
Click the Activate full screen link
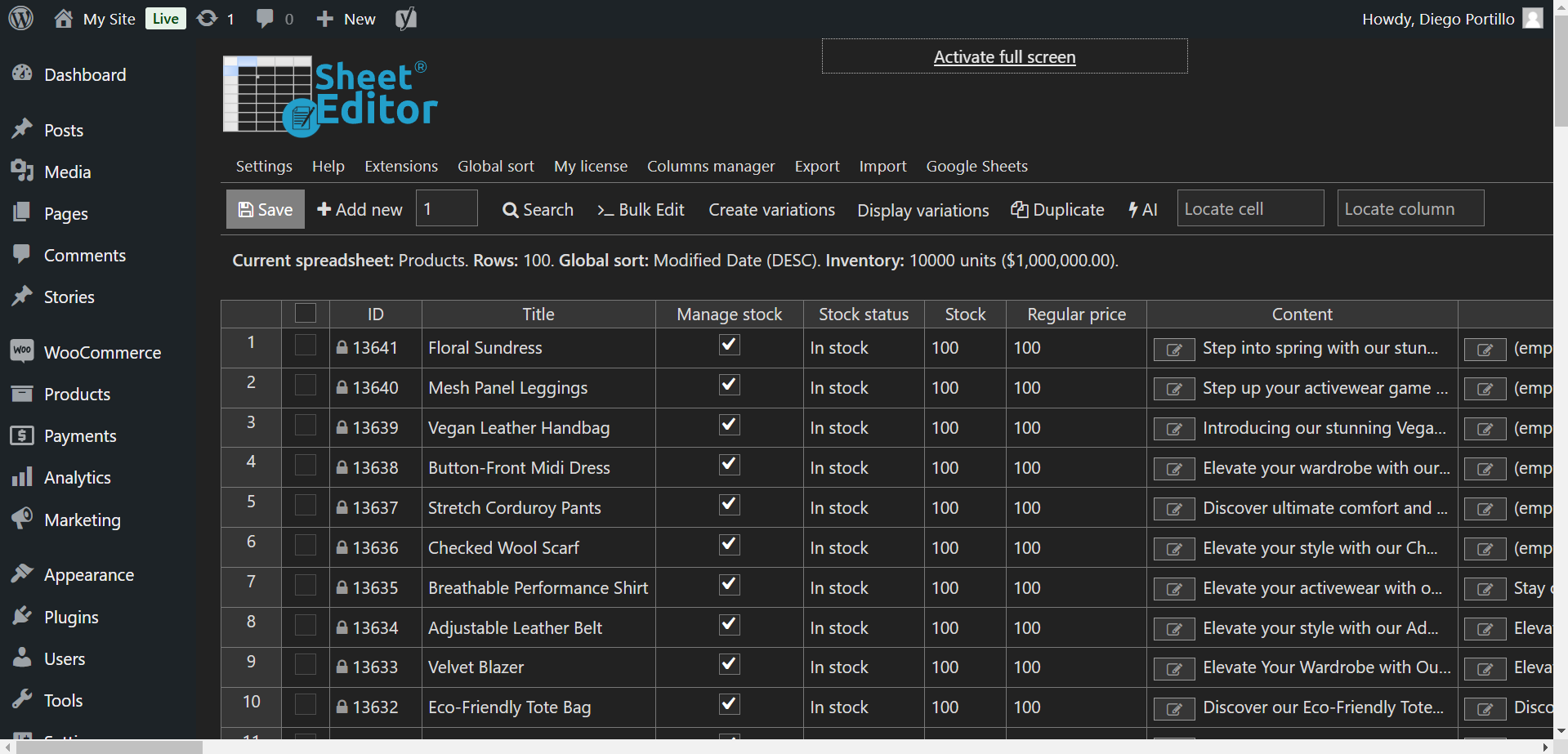[x=1004, y=57]
